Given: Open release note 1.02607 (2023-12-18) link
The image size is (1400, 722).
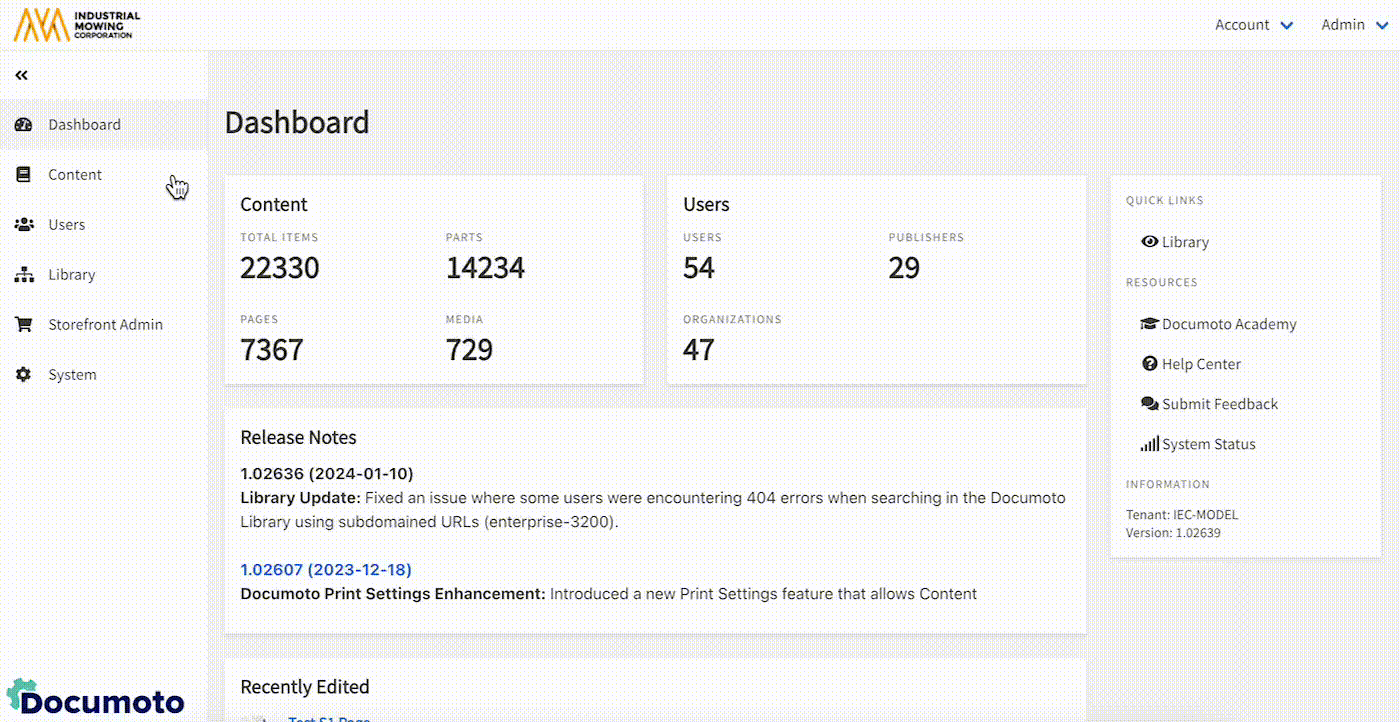Looking at the screenshot, I should pyautogui.click(x=326, y=570).
